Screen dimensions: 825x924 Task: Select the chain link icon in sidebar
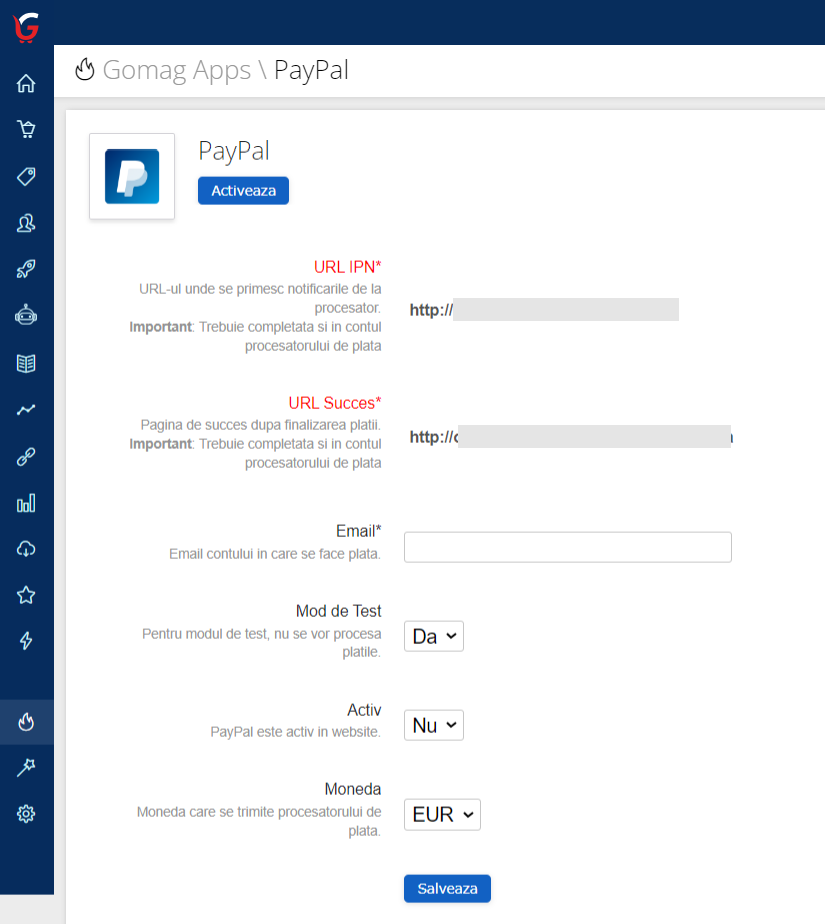click(x=26, y=458)
